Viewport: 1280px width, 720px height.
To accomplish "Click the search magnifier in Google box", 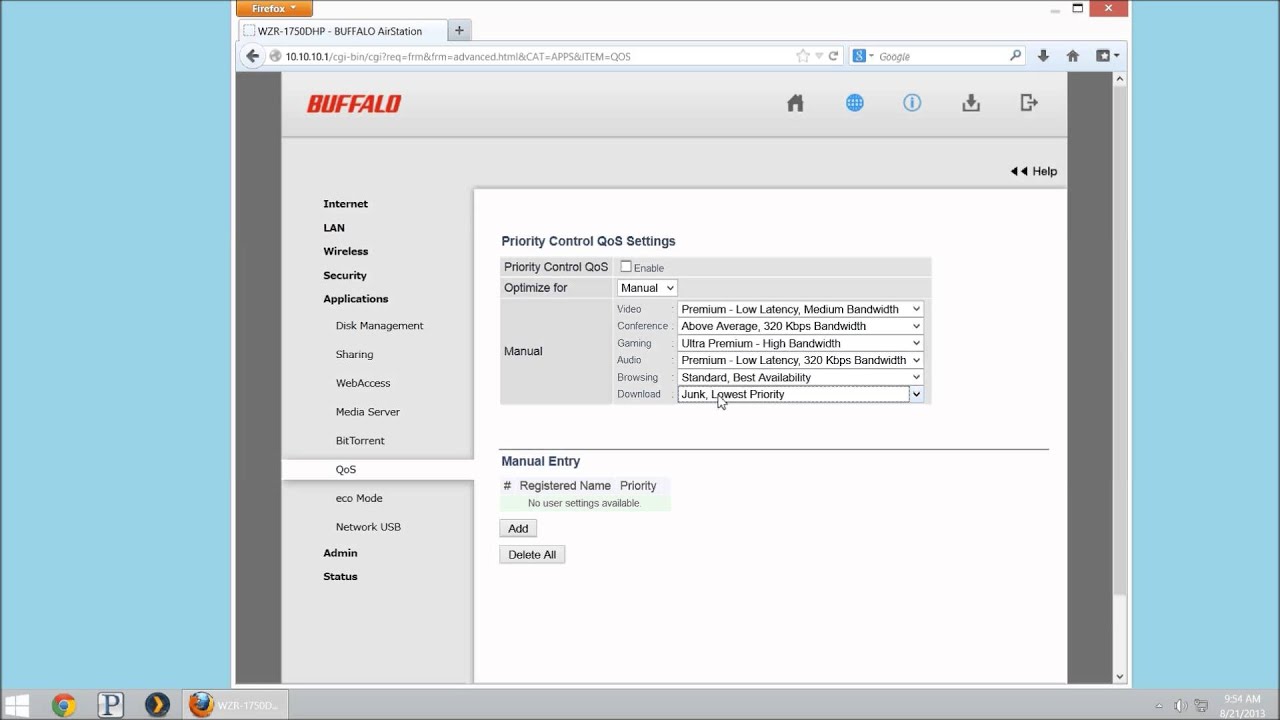I will tap(1016, 56).
